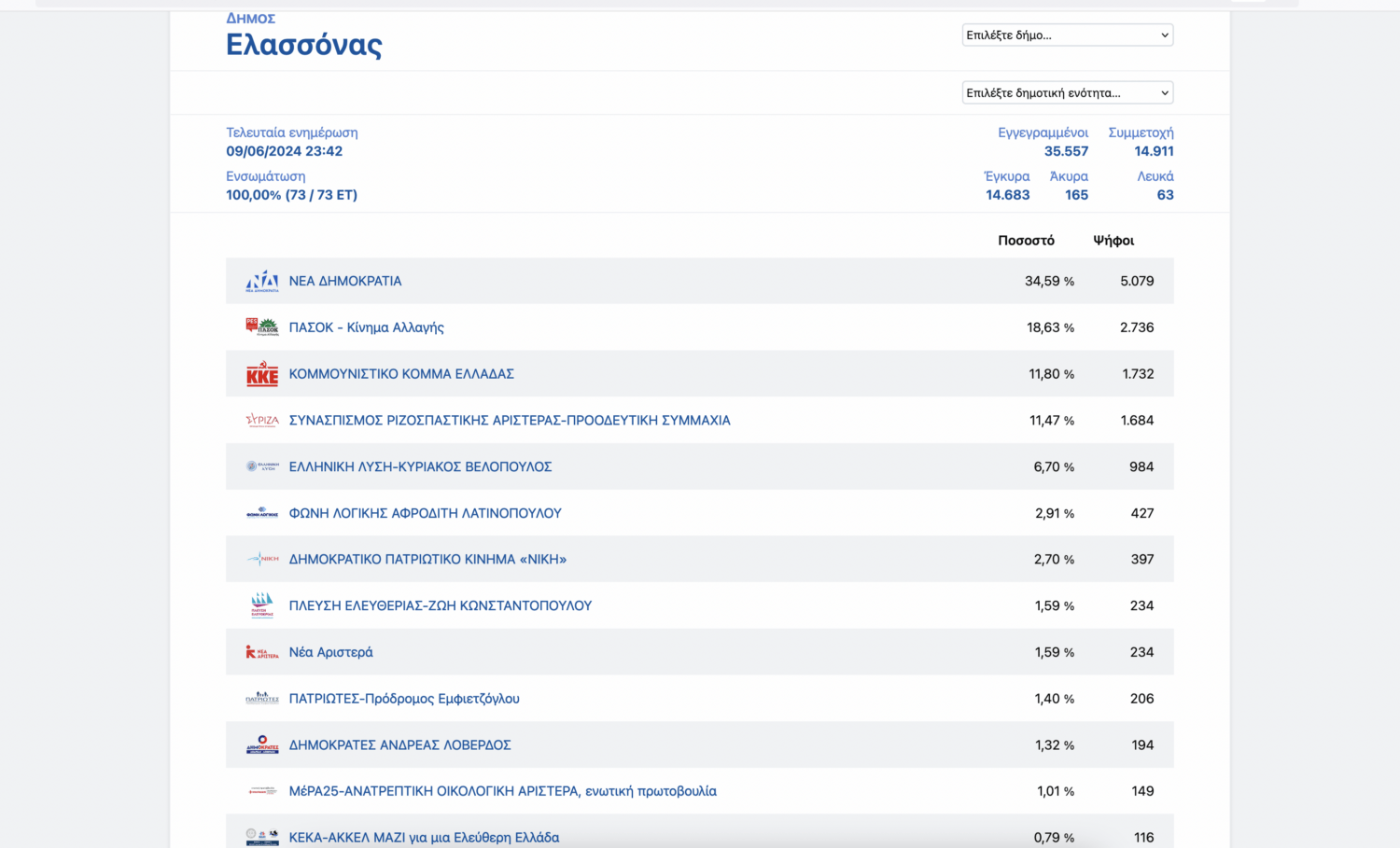The width and height of the screenshot is (1400, 848).
Task: Click the registered voters value 35.557
Action: click(1067, 151)
